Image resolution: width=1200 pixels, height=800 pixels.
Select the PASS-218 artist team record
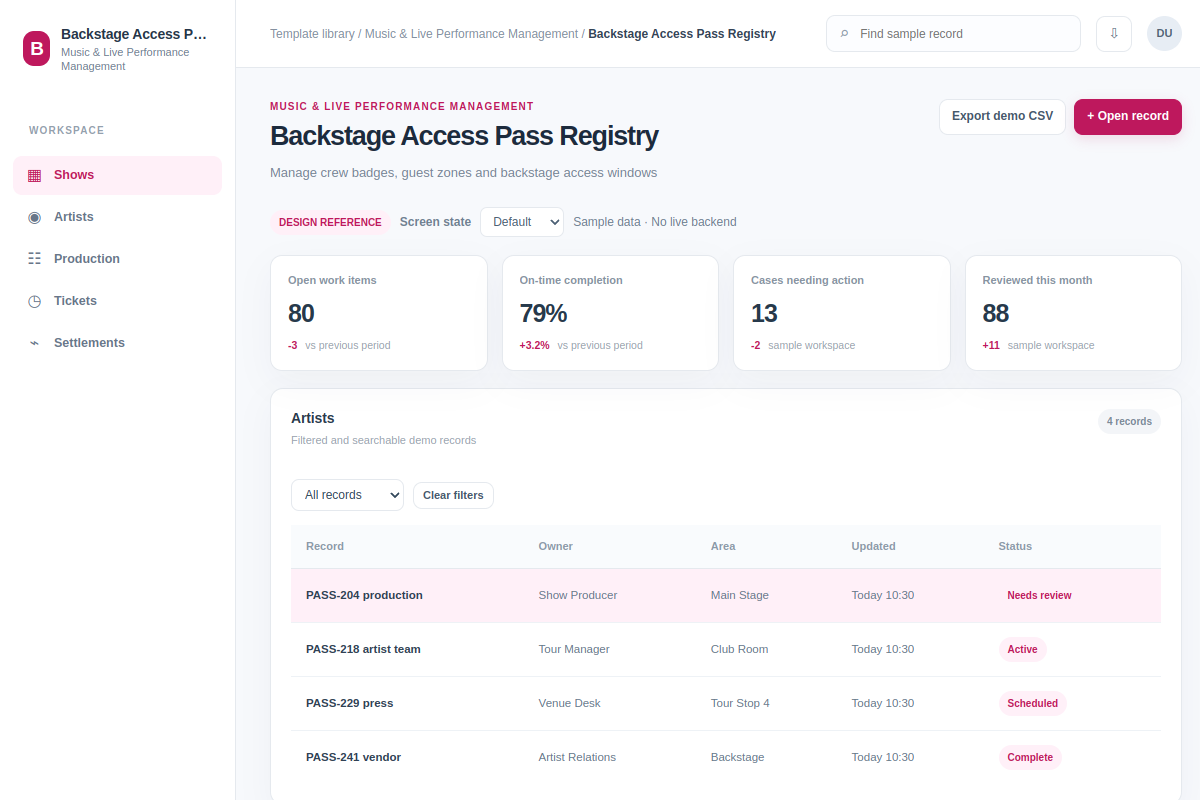[x=726, y=650]
